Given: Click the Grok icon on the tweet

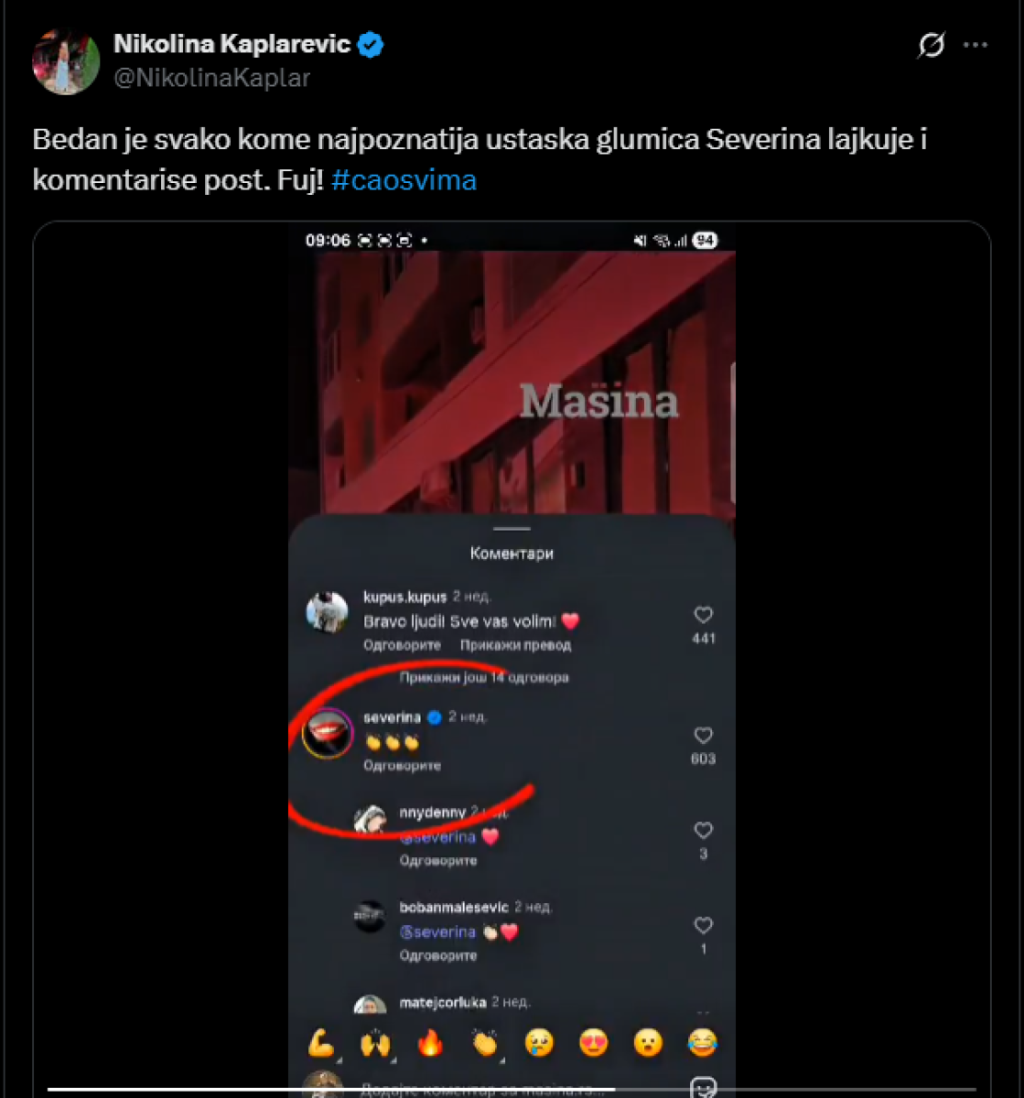Looking at the screenshot, I should [x=931, y=45].
